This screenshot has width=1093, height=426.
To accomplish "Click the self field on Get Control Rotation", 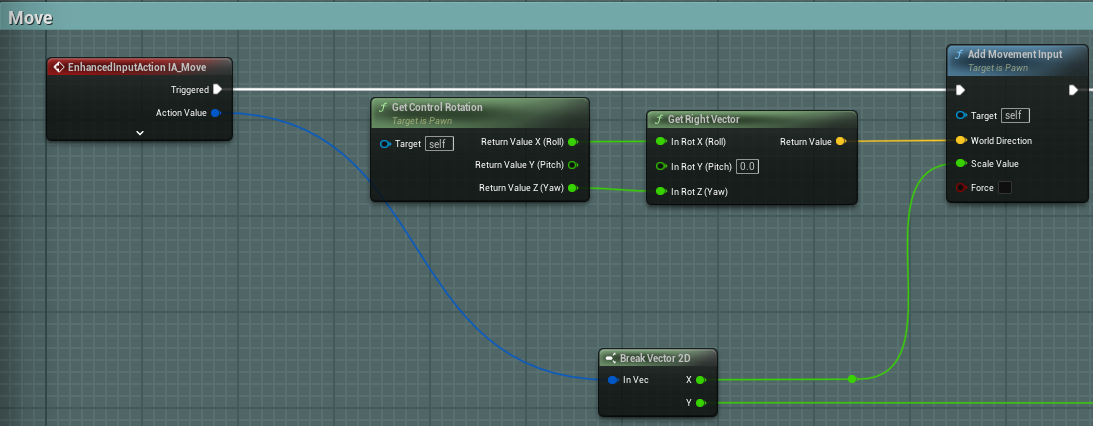I will pos(439,144).
